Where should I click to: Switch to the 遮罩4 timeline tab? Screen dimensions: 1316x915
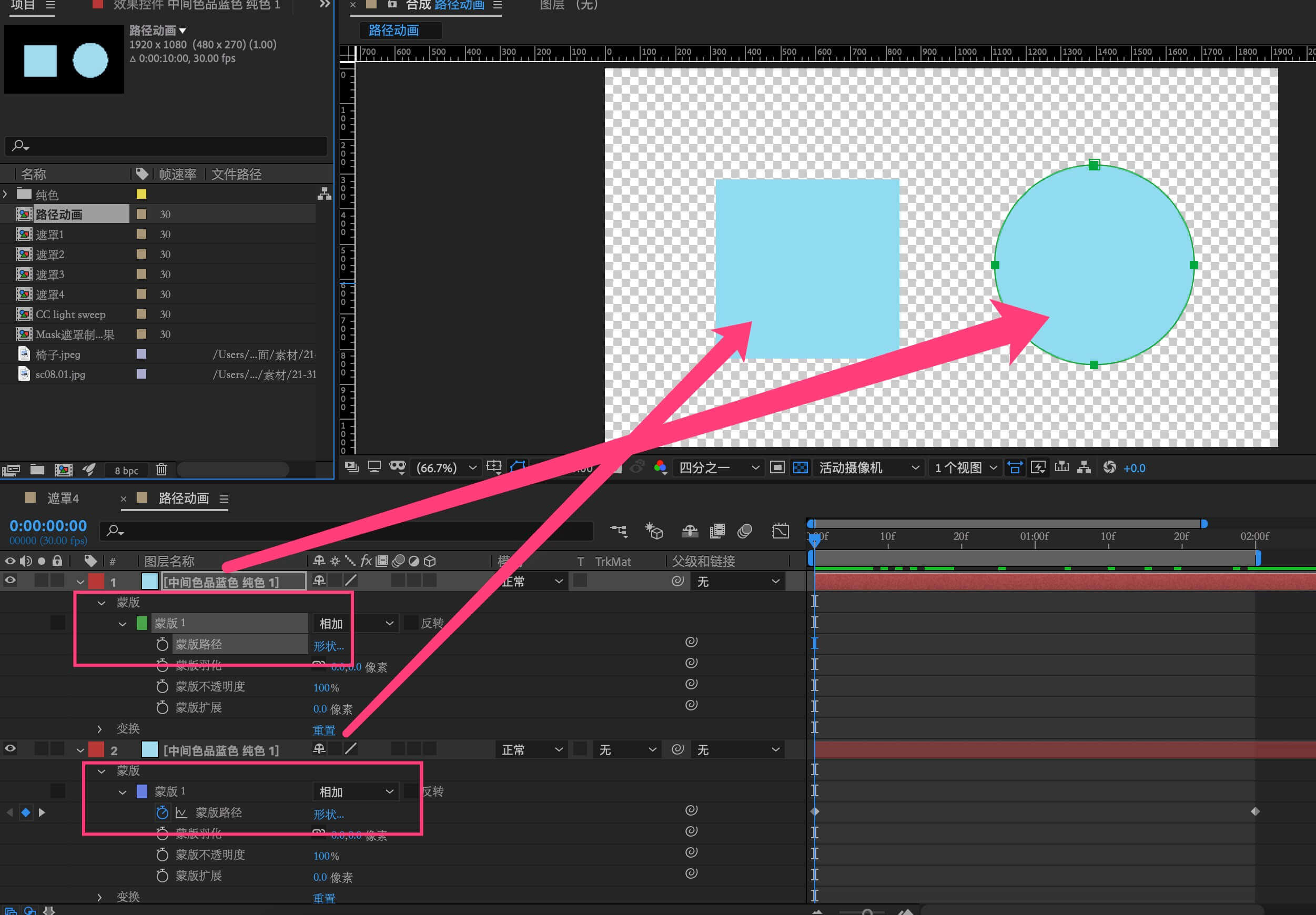[63, 499]
